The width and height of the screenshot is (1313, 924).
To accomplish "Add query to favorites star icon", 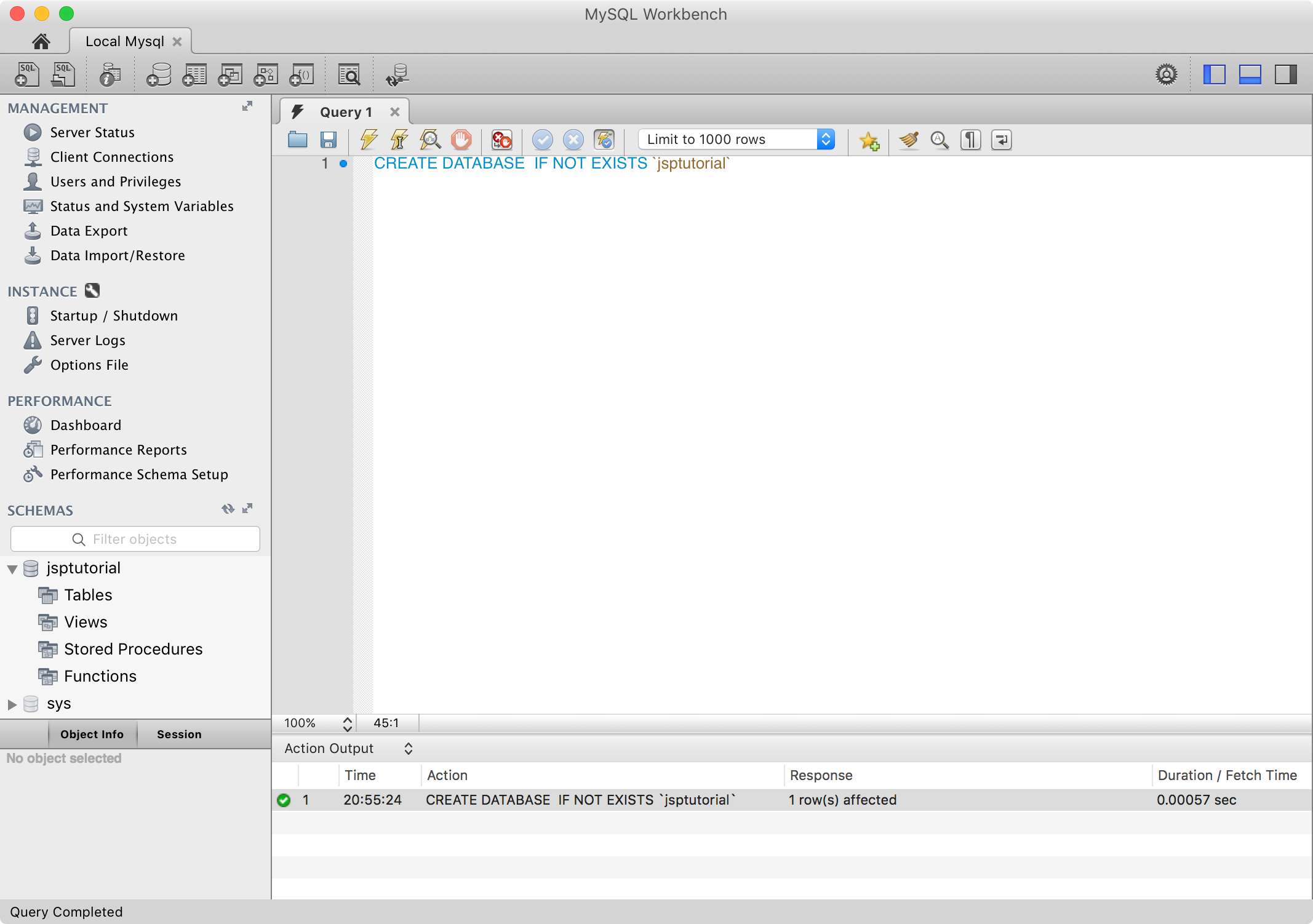I will pos(869,140).
